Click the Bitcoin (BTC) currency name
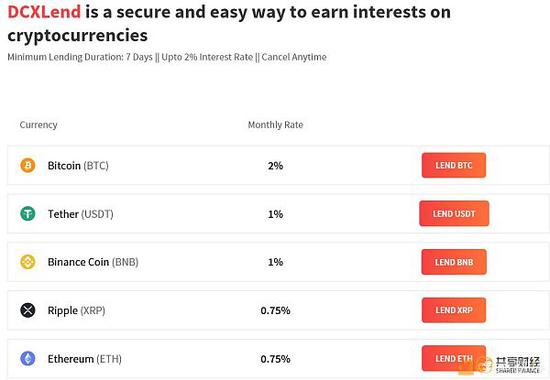This screenshot has height=380, width=550. tap(78, 166)
